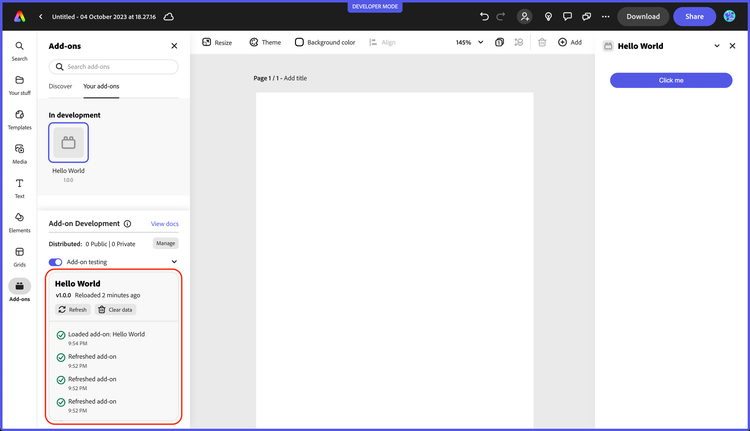Click the Click me button
750x431 pixels.
(671, 80)
